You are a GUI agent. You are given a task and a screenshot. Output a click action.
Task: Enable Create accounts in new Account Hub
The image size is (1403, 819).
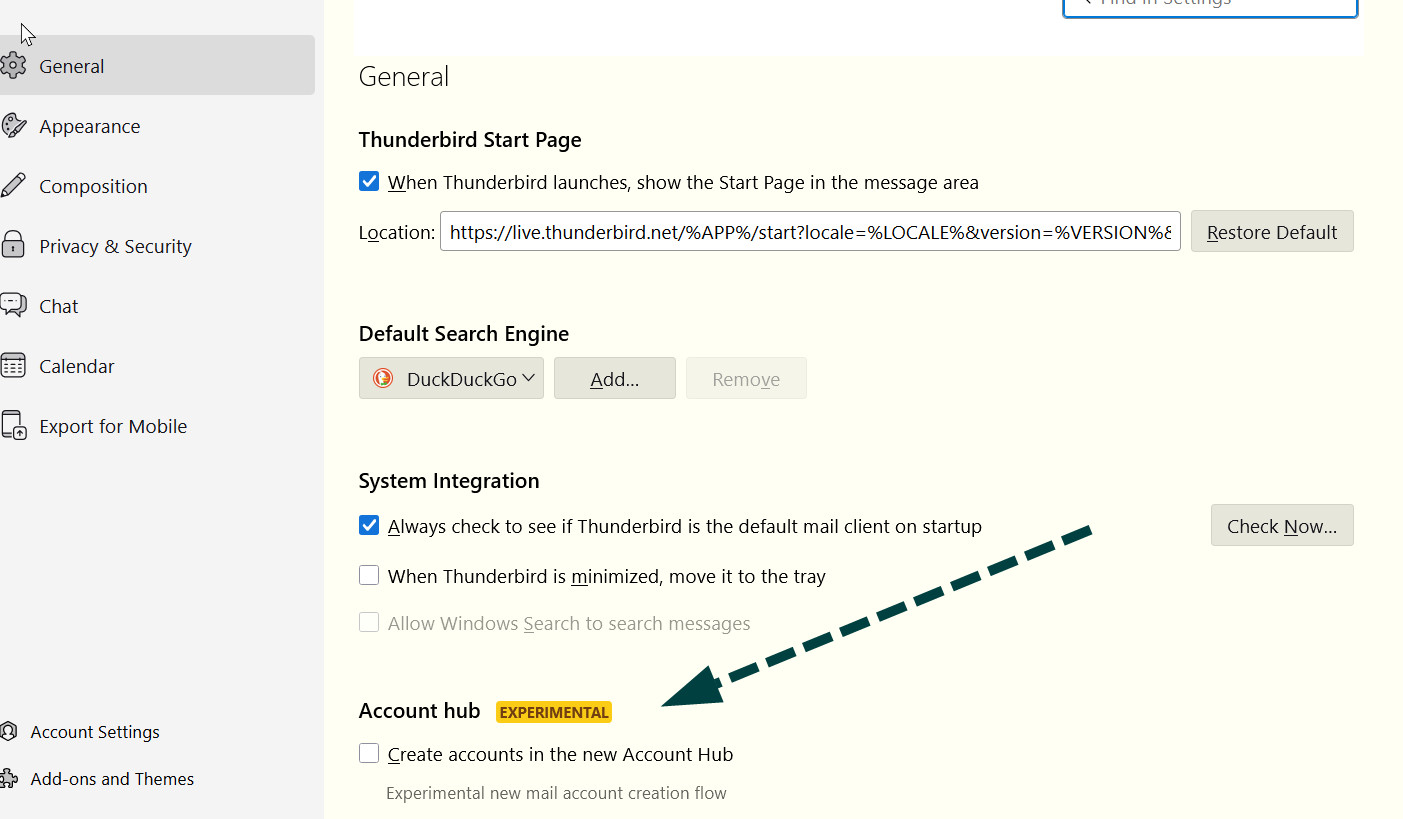point(369,754)
